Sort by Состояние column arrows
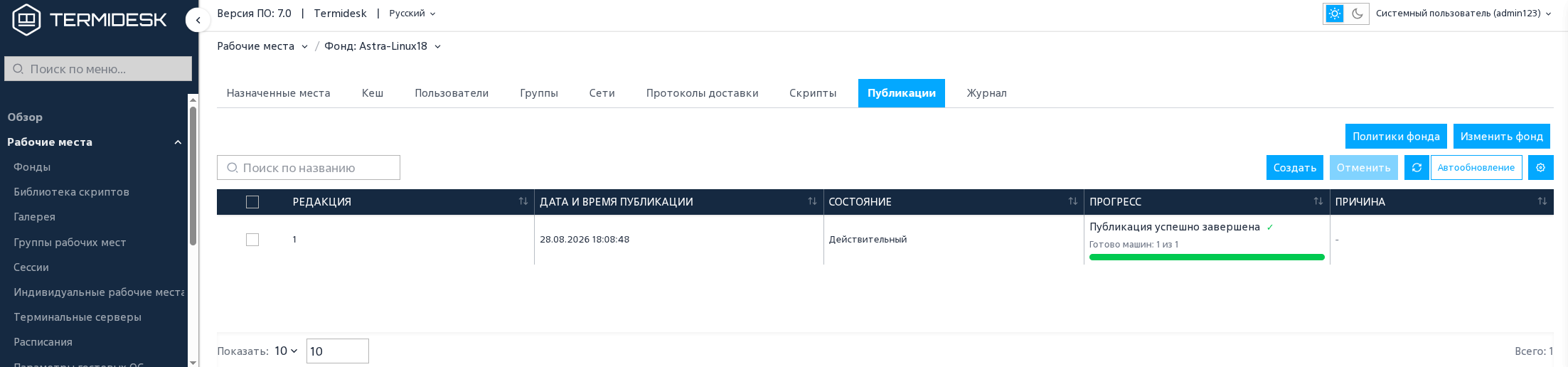1568x367 pixels. tap(1073, 202)
